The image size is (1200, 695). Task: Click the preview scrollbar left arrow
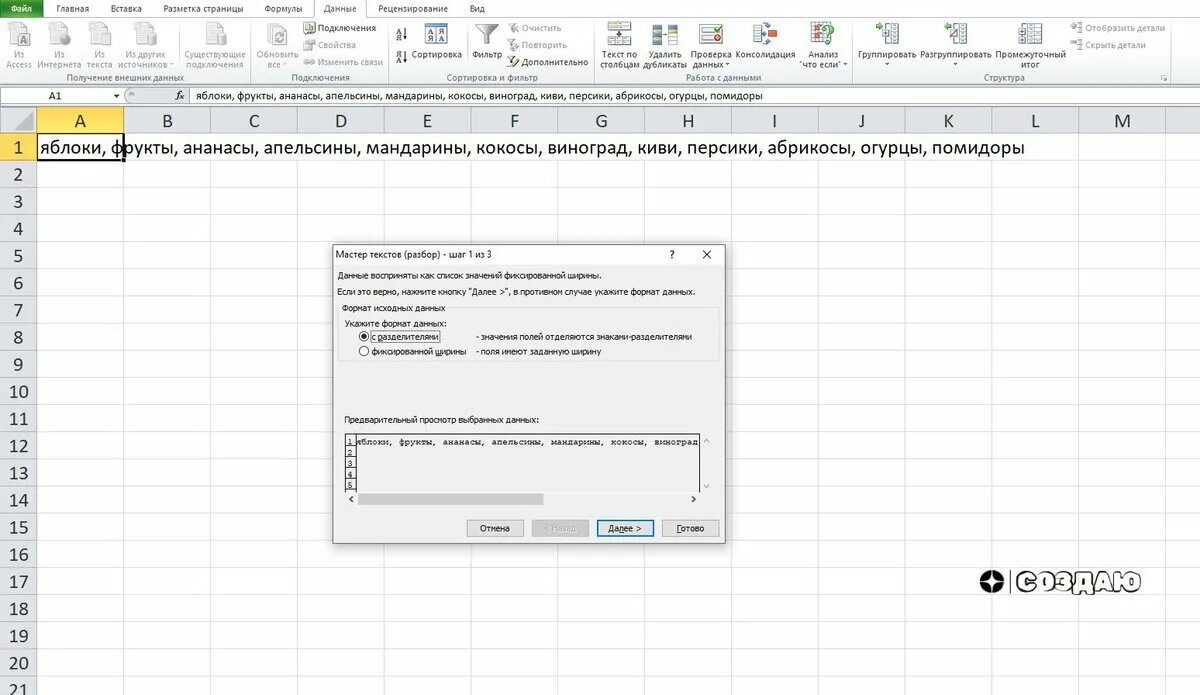350,498
